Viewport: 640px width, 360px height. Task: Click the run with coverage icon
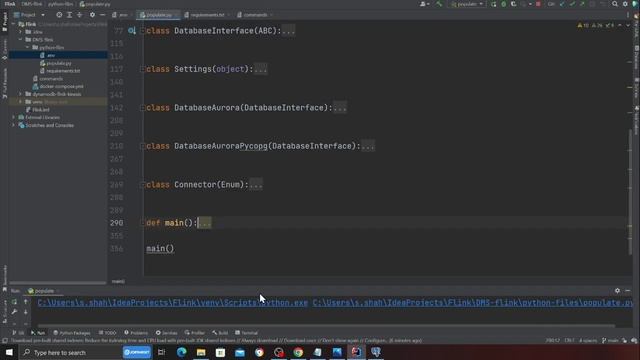tap(513, 4)
